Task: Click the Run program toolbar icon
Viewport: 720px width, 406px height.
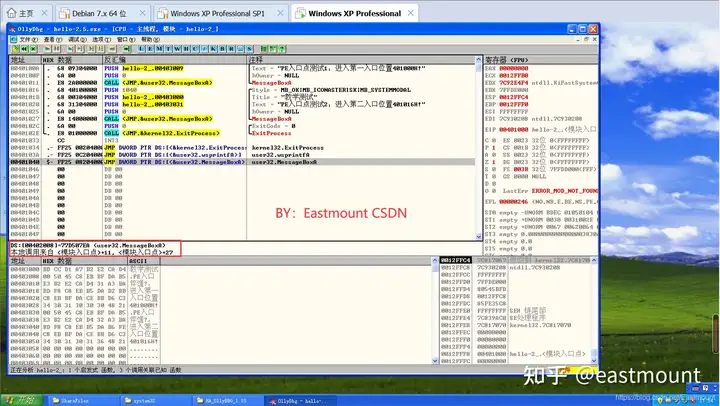Action: coord(48,49)
